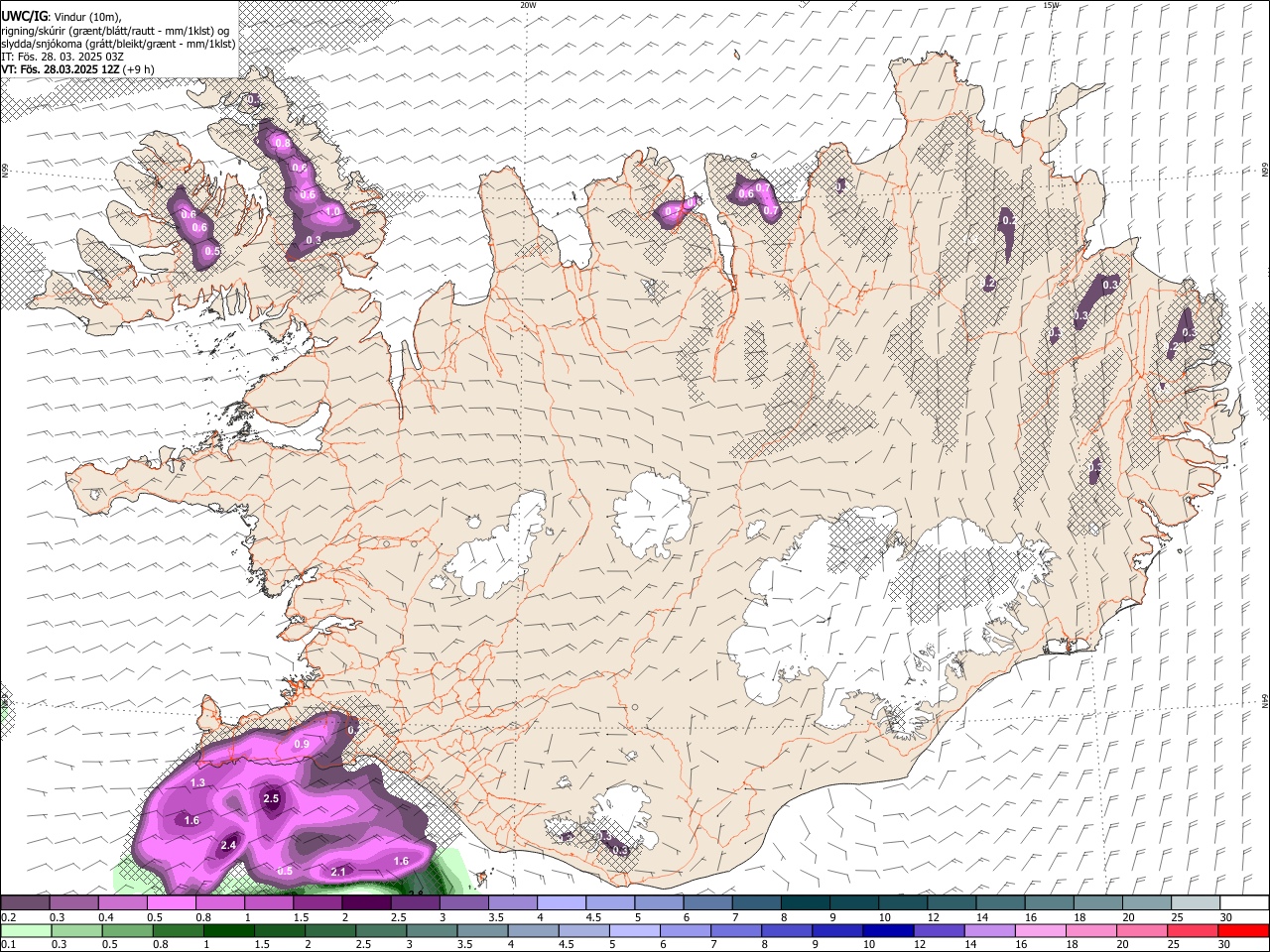This screenshot has height=952, width=1270.
Task: Click the '0.1' label in the bottom legend row
Action: 8,945
